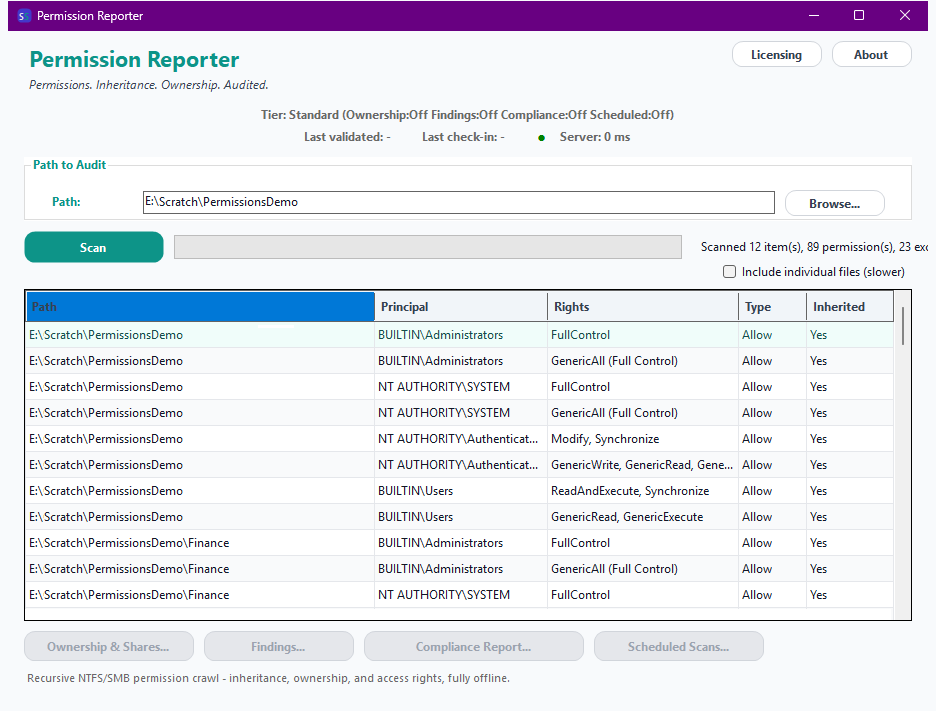Close the Permission Reporter window
Image resolution: width=936 pixels, height=711 pixels.
[x=905, y=16]
